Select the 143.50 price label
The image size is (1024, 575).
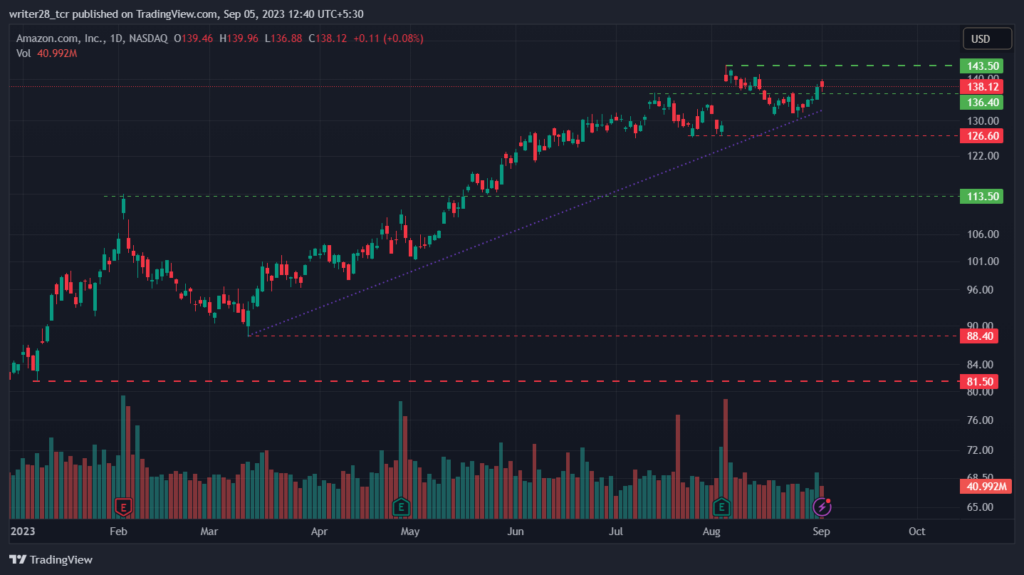click(982, 66)
